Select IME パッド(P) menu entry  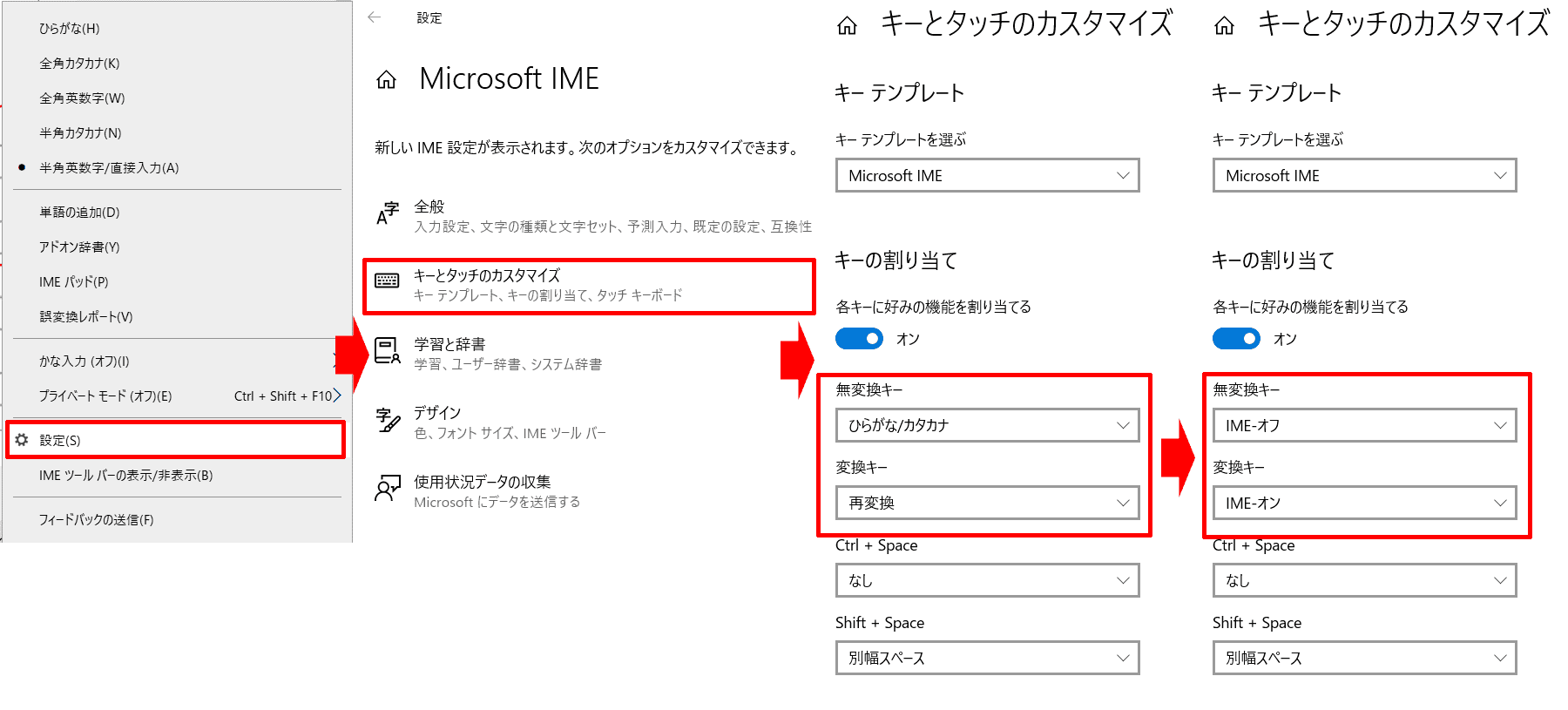74,282
